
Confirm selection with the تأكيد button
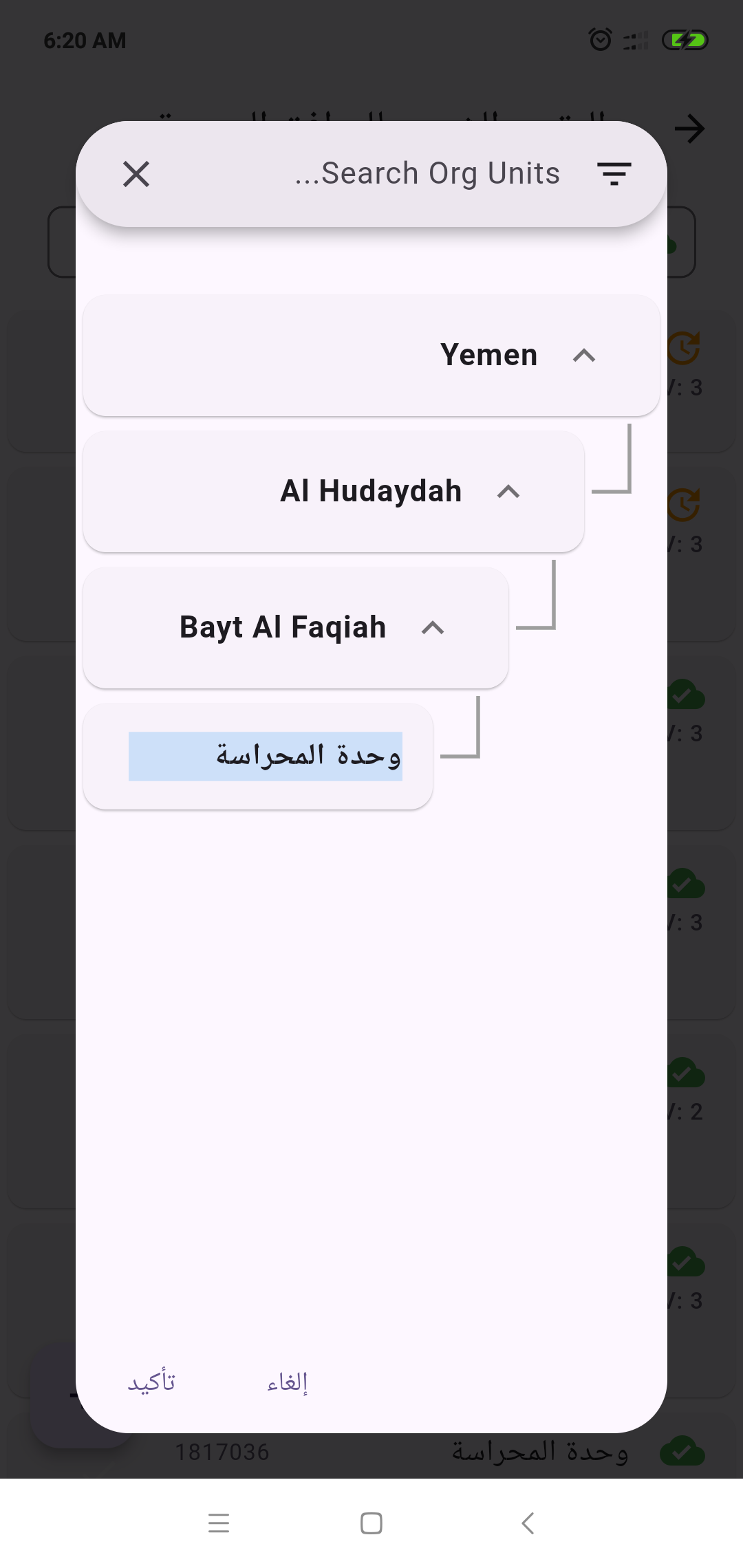pos(151,1382)
